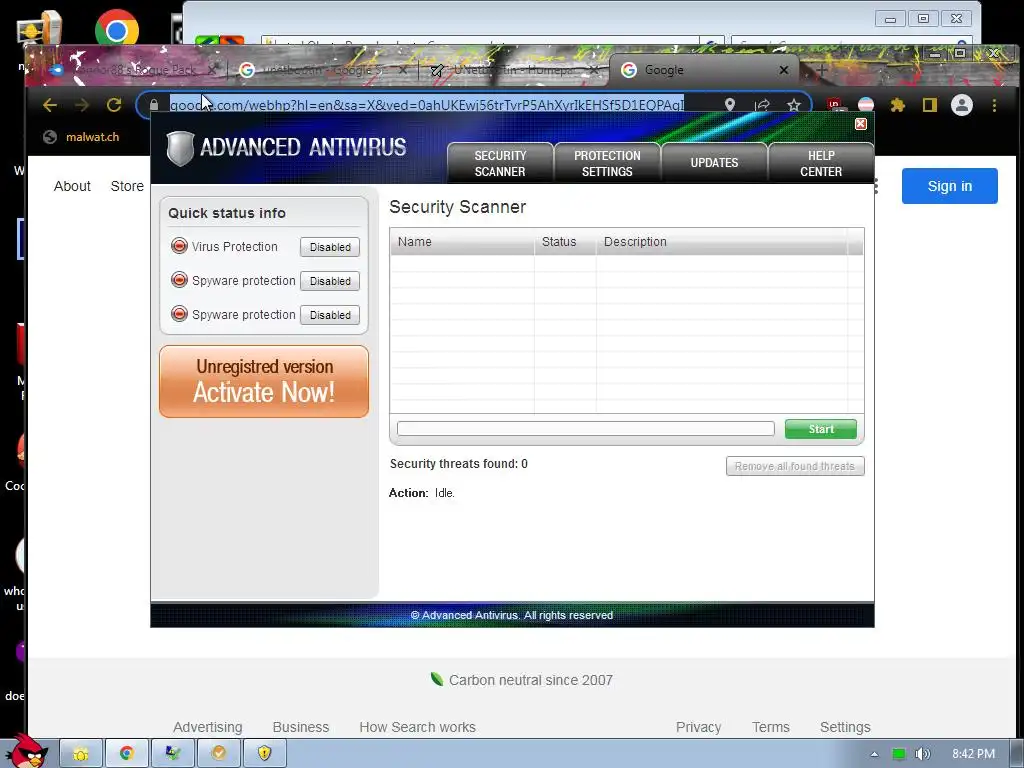
Task: Open the Settings footer menu
Action: [x=845, y=727]
